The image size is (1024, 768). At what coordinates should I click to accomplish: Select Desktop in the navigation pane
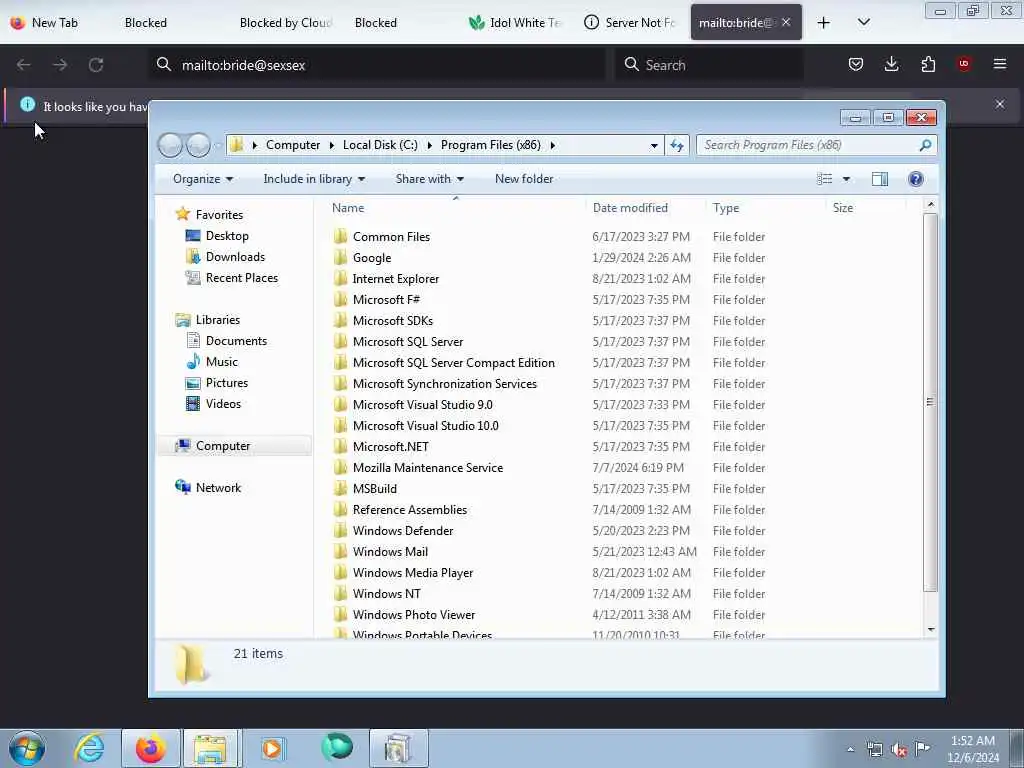(x=227, y=236)
